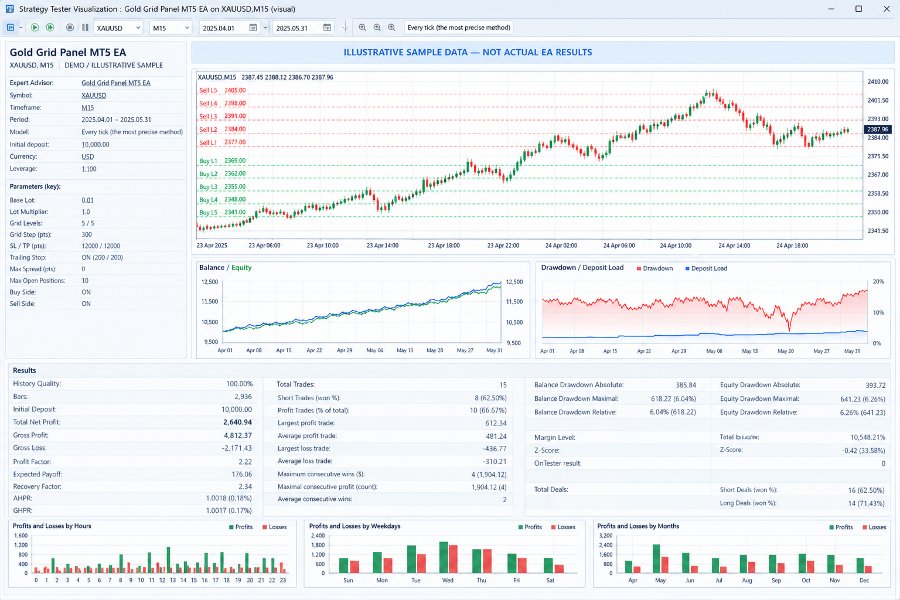Stop the visual test with the stop icon
This screenshot has width=900, height=600.
coord(70,28)
